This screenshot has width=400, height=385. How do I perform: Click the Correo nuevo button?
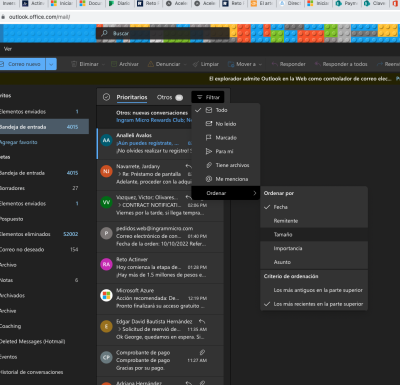pos(23,64)
